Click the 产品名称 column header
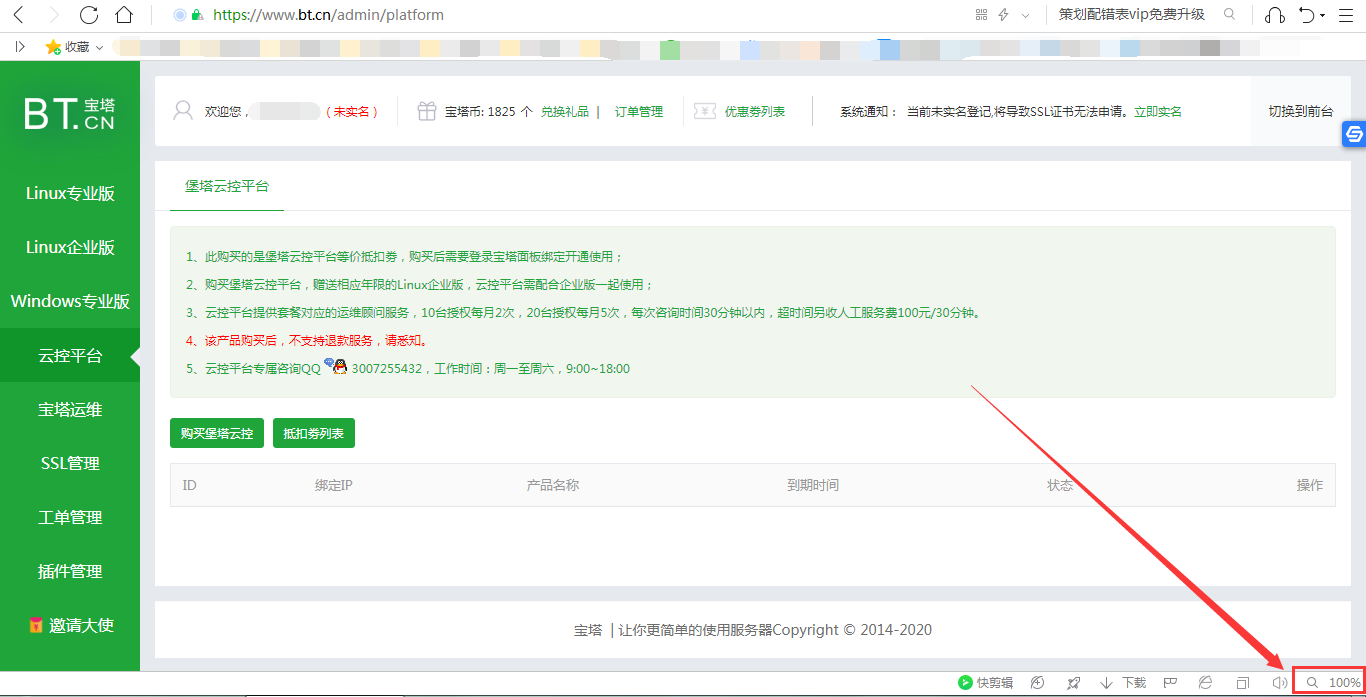1366x697 pixels. tap(553, 485)
